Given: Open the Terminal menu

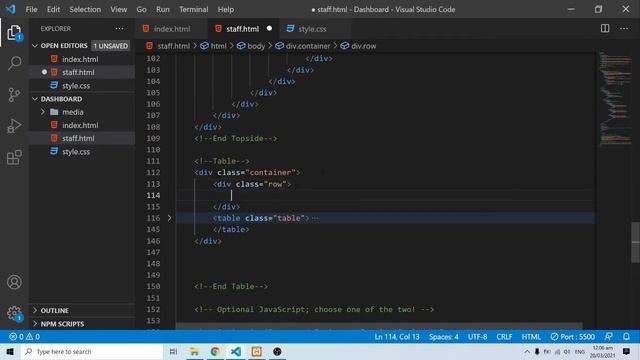Looking at the screenshot, I should pyautogui.click(x=193, y=9).
